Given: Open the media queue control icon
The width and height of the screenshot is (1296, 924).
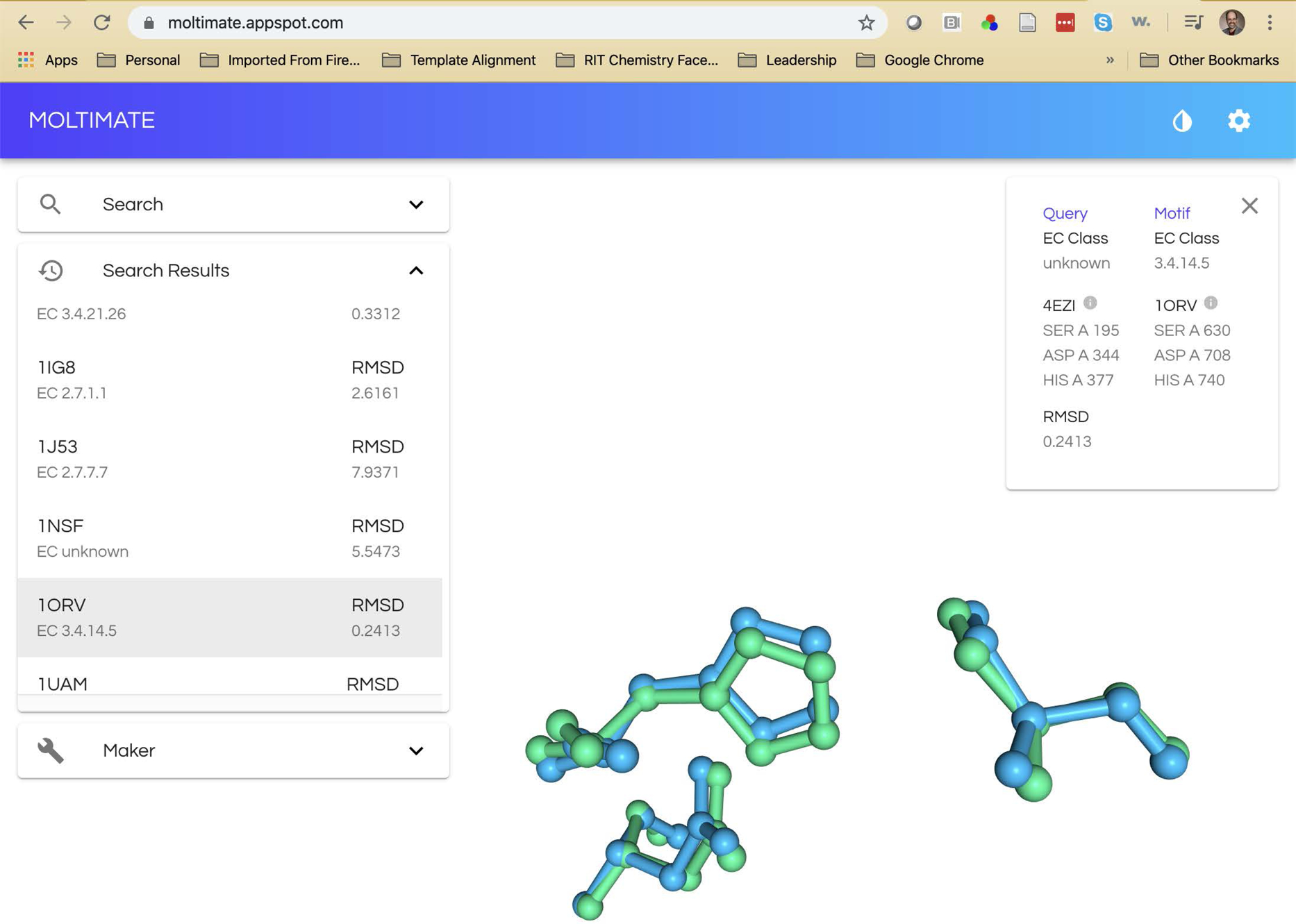Looking at the screenshot, I should point(1193,22).
